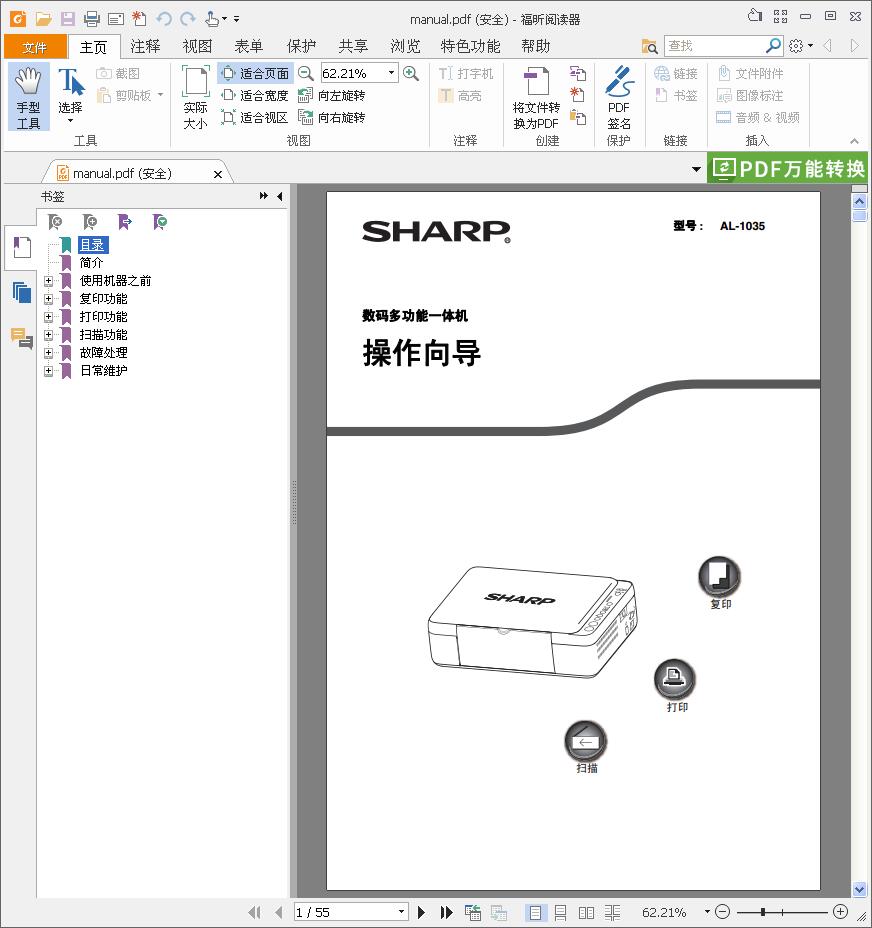Viewport: 872px width, 928px height.
Task: Open the zoom percentage dropdown in ribbon
Action: (x=391, y=73)
